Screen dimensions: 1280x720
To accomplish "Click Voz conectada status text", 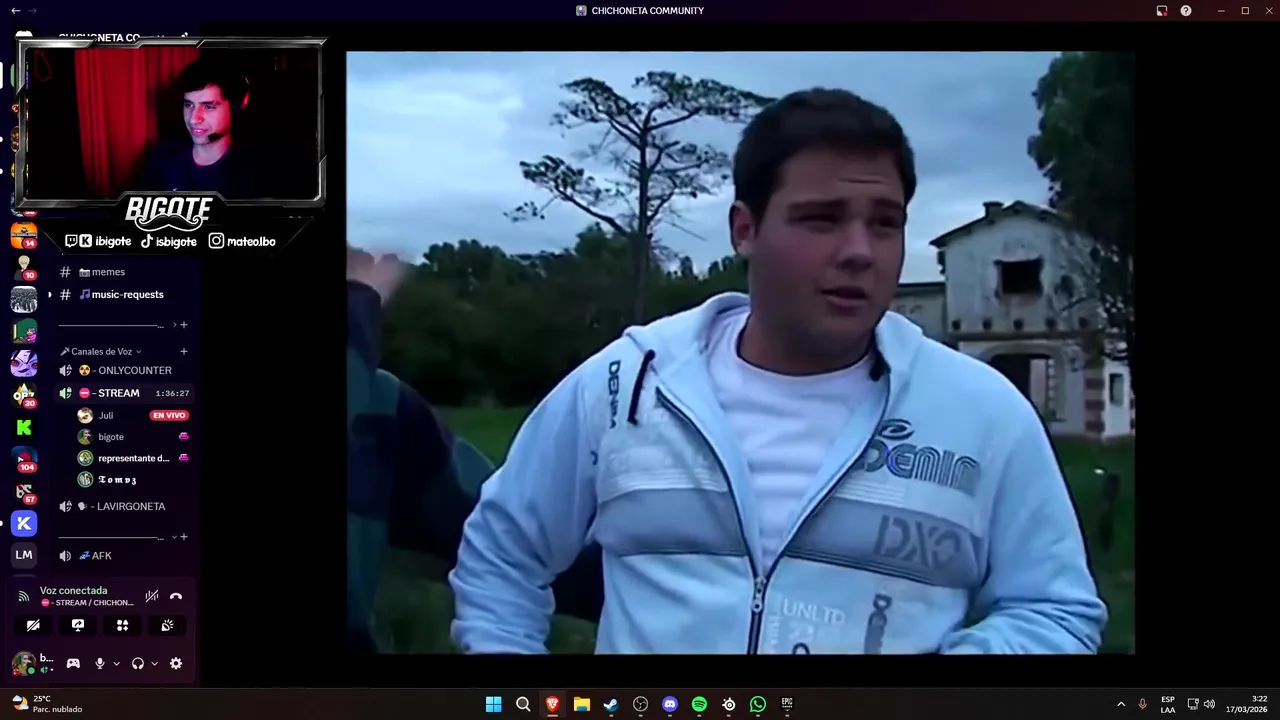I will click(73, 590).
